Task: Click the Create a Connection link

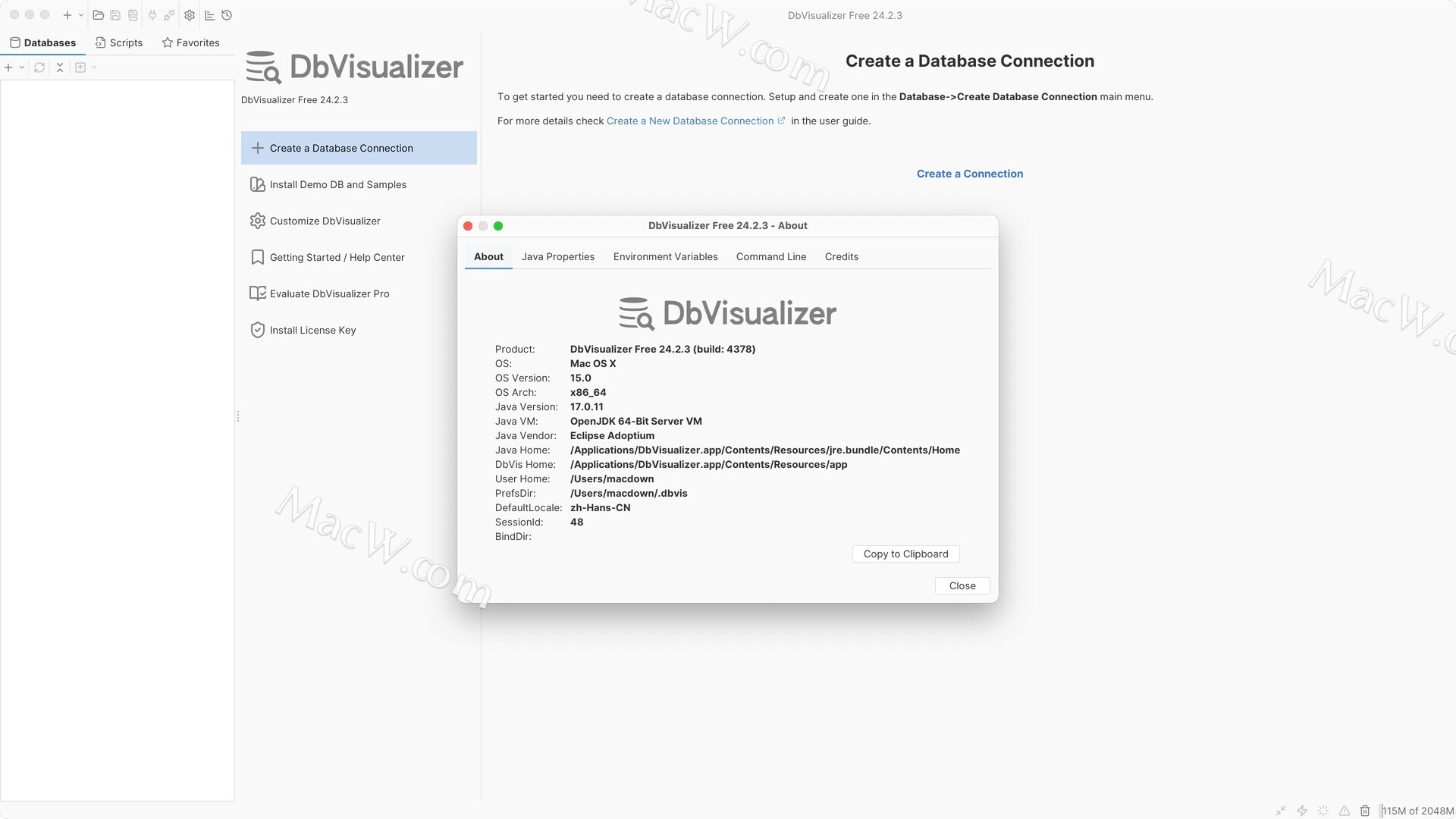Action: point(970,174)
